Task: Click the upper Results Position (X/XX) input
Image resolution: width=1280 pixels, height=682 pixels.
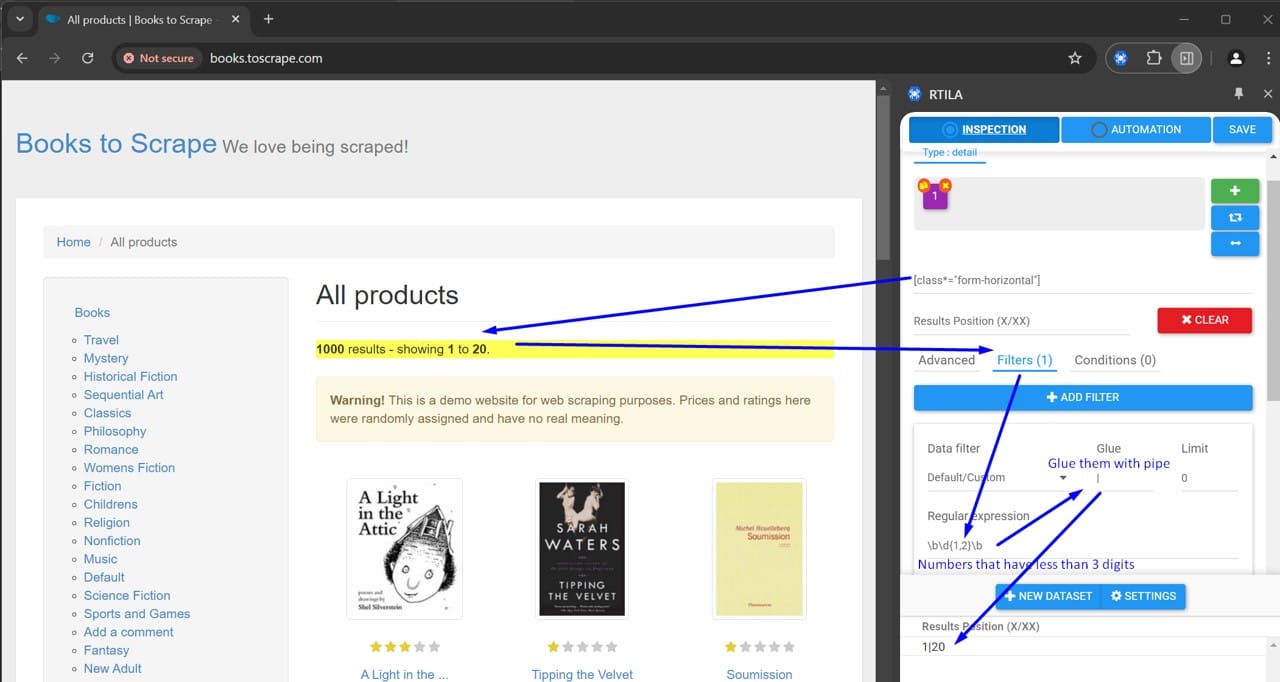Action: point(1021,321)
